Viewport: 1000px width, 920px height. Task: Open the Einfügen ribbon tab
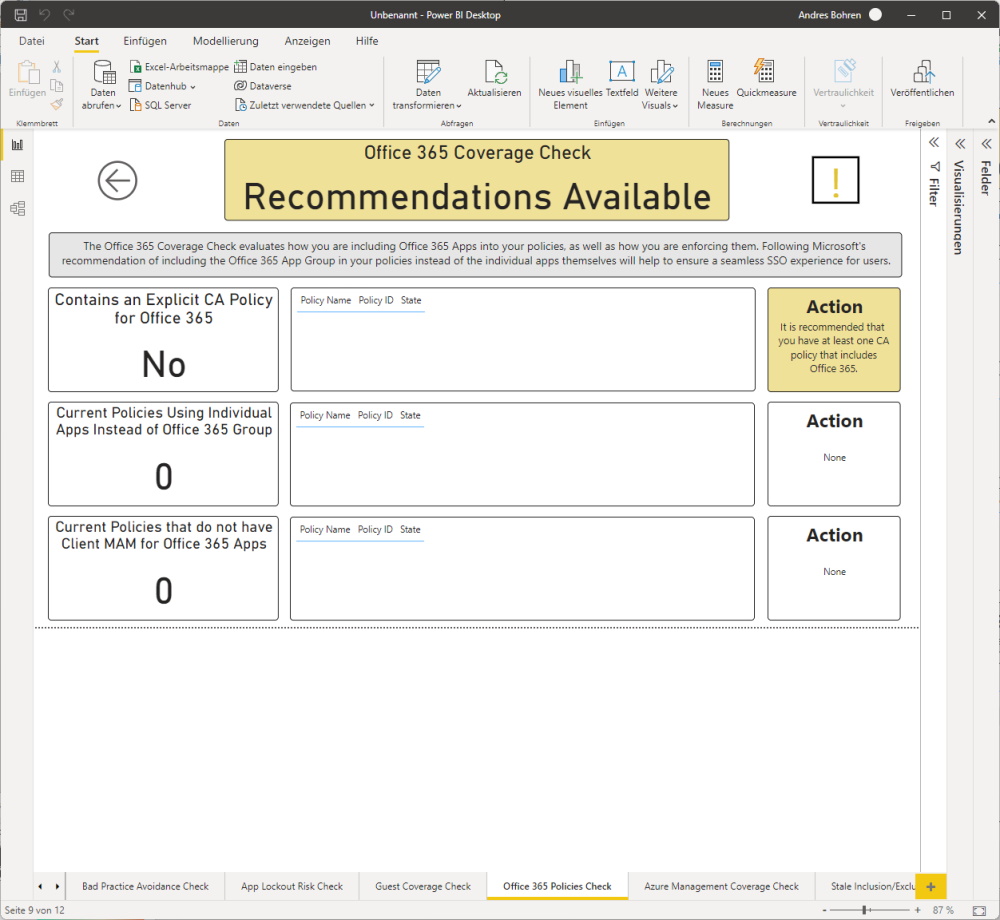(x=145, y=41)
